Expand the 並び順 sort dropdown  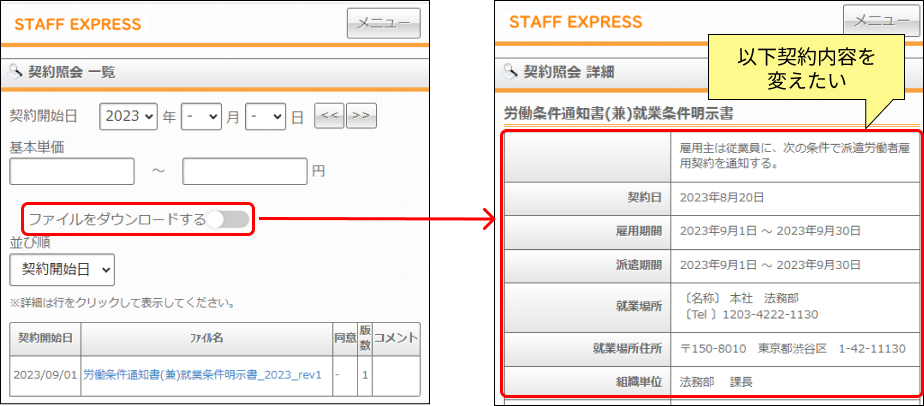tap(62, 269)
